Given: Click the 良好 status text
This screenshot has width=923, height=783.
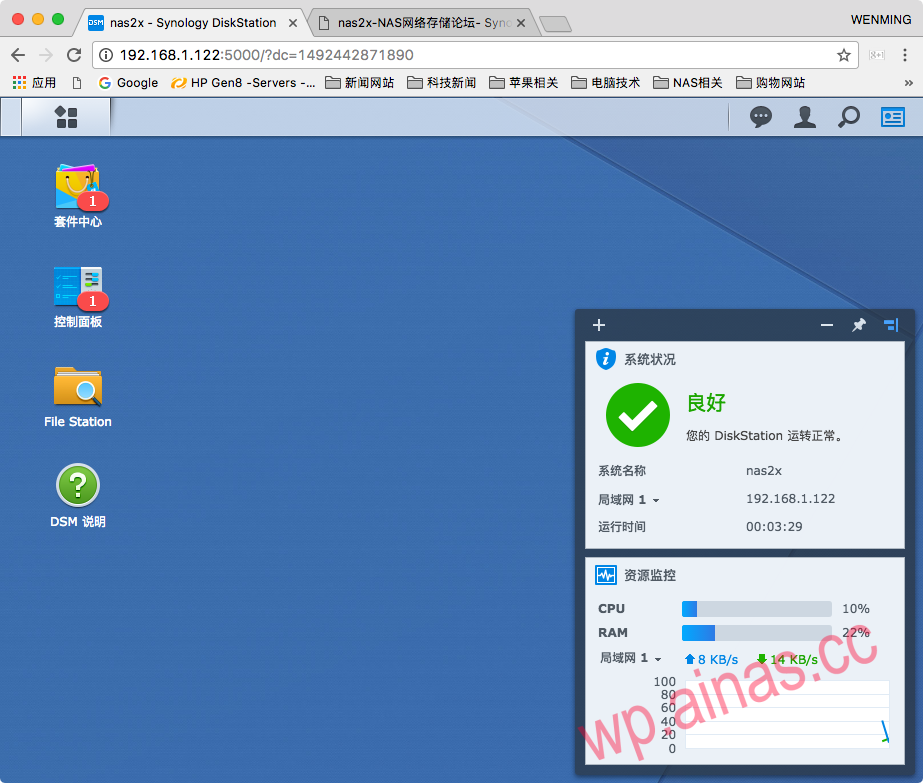Looking at the screenshot, I should pyautogui.click(x=706, y=403).
